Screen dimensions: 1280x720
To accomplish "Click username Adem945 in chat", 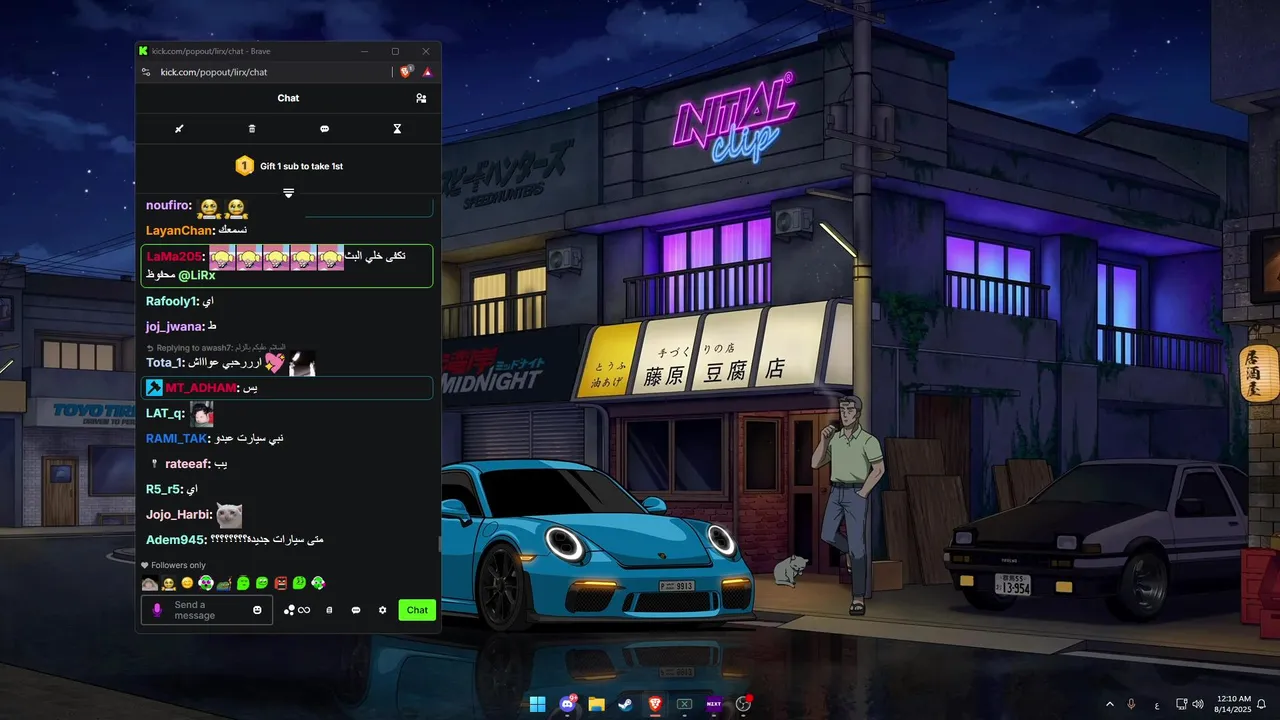I will (x=176, y=540).
